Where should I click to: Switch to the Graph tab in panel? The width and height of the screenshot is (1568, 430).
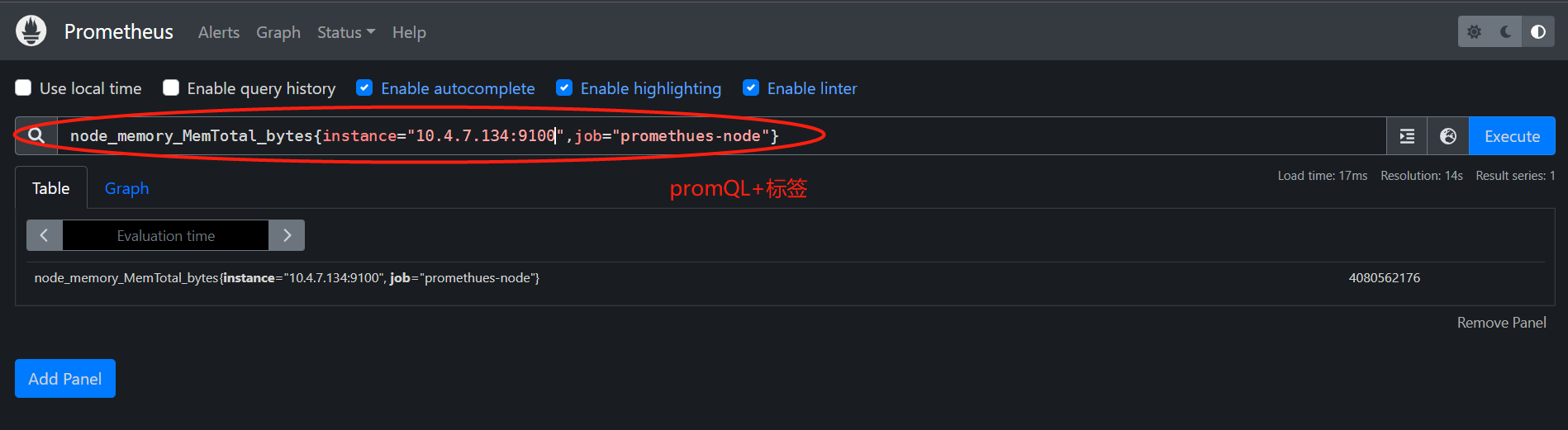pyautogui.click(x=126, y=188)
